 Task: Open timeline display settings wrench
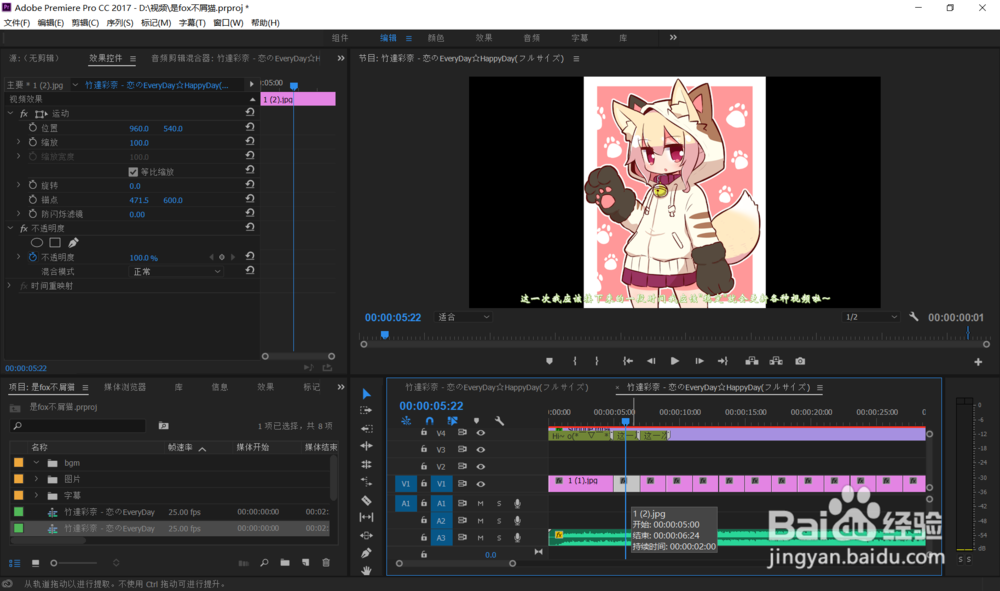click(x=499, y=421)
